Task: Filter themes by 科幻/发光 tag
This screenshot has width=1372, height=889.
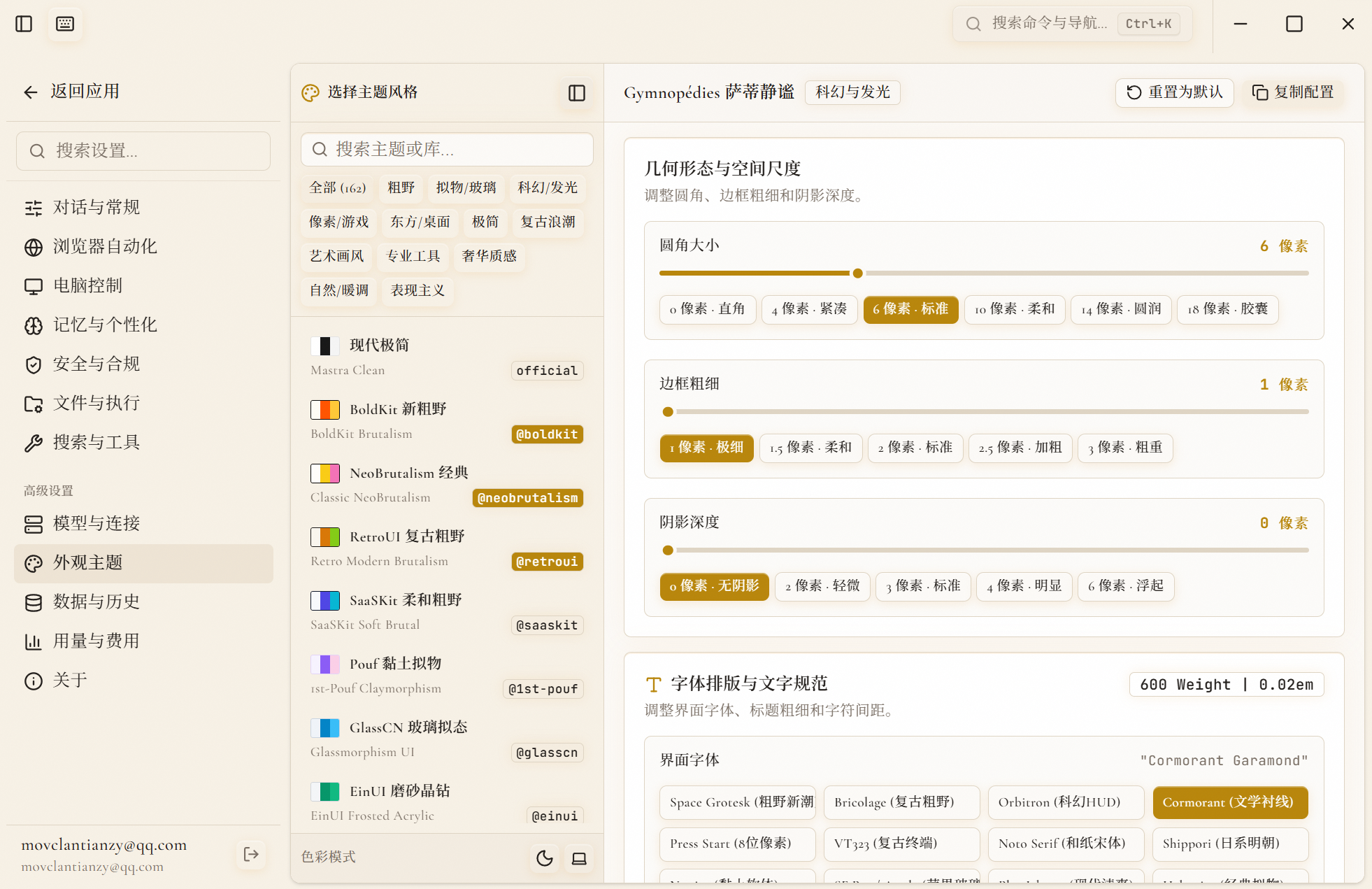Action: point(548,187)
